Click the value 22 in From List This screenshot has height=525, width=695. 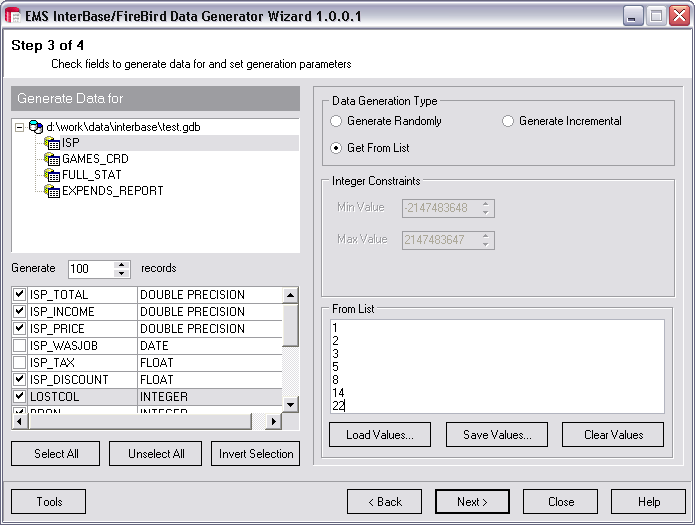[x=338, y=405]
